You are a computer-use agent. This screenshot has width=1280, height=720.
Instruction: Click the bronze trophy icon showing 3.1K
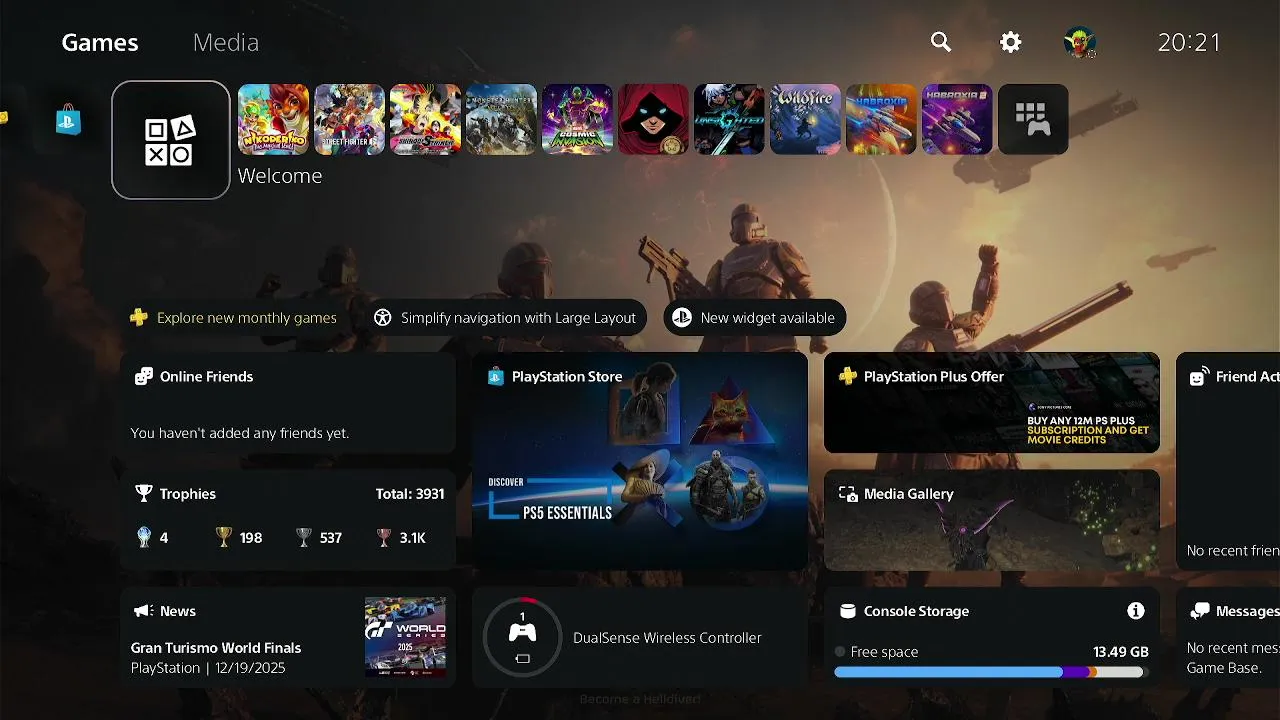[384, 538]
